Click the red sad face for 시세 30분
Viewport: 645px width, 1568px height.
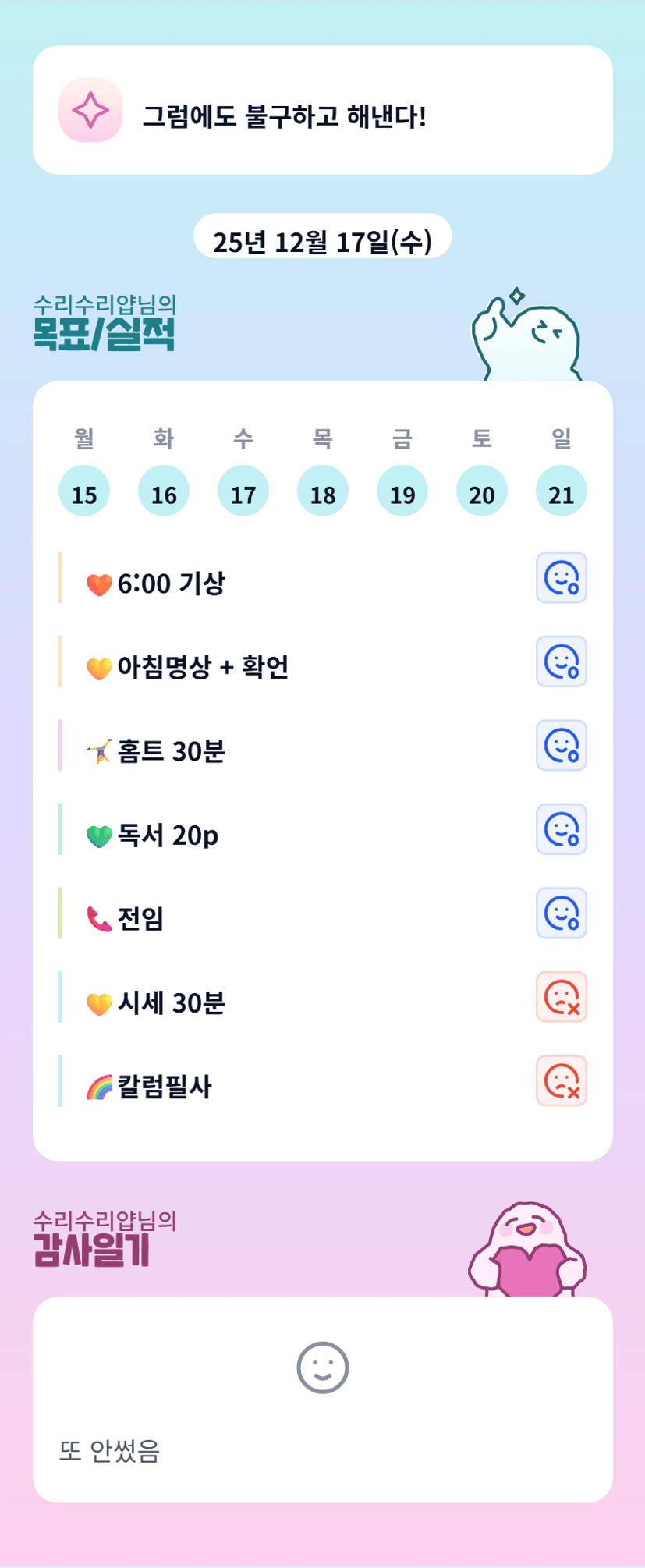pos(561,997)
